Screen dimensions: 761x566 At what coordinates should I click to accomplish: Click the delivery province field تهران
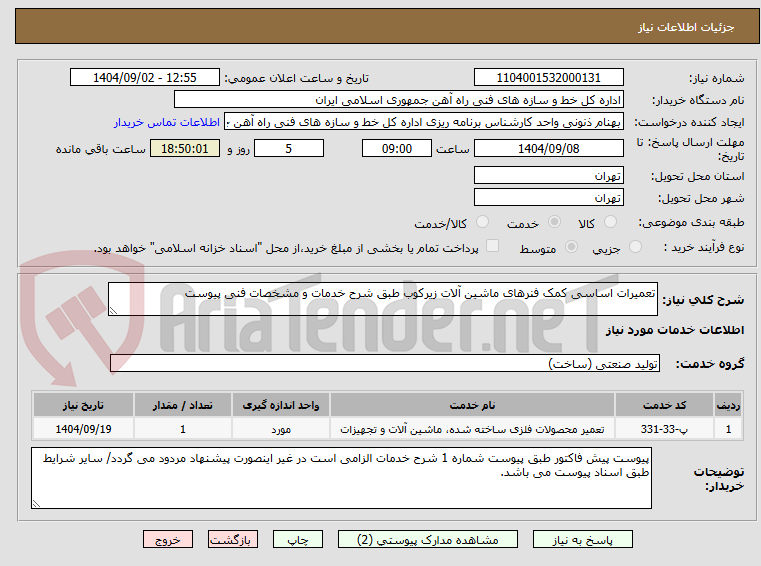pyautogui.click(x=548, y=175)
